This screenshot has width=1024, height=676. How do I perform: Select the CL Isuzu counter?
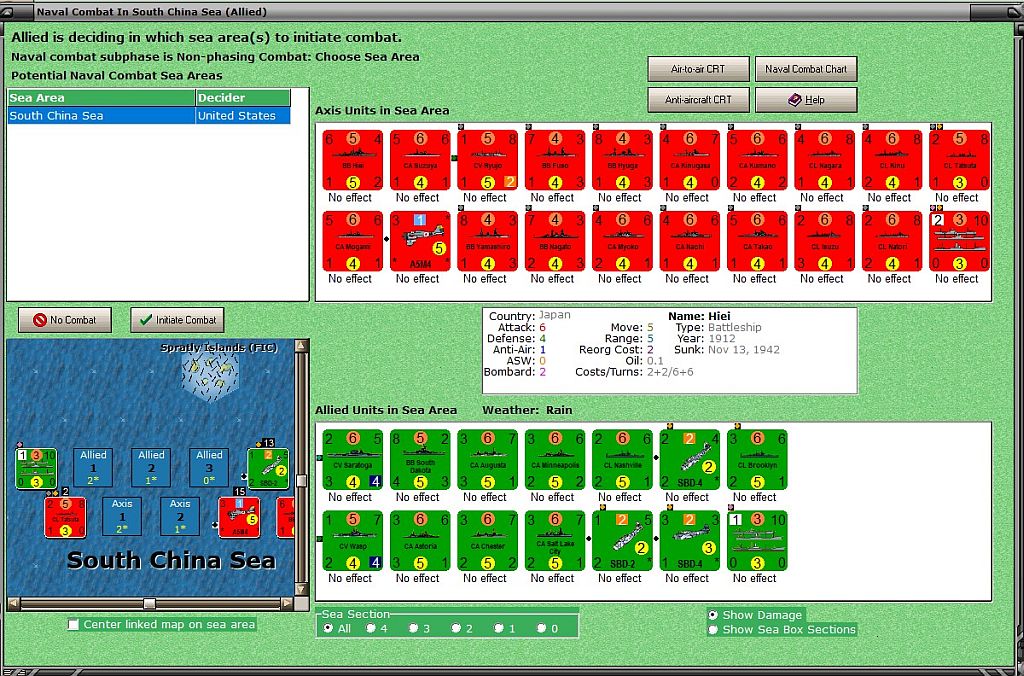pos(824,241)
